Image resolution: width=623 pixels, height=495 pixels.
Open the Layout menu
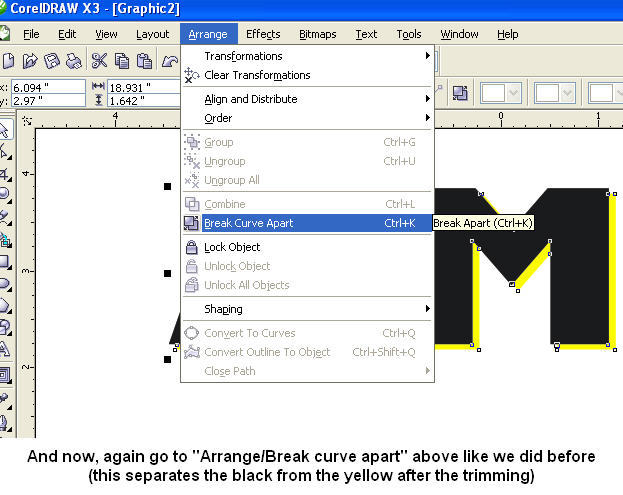pos(153,34)
